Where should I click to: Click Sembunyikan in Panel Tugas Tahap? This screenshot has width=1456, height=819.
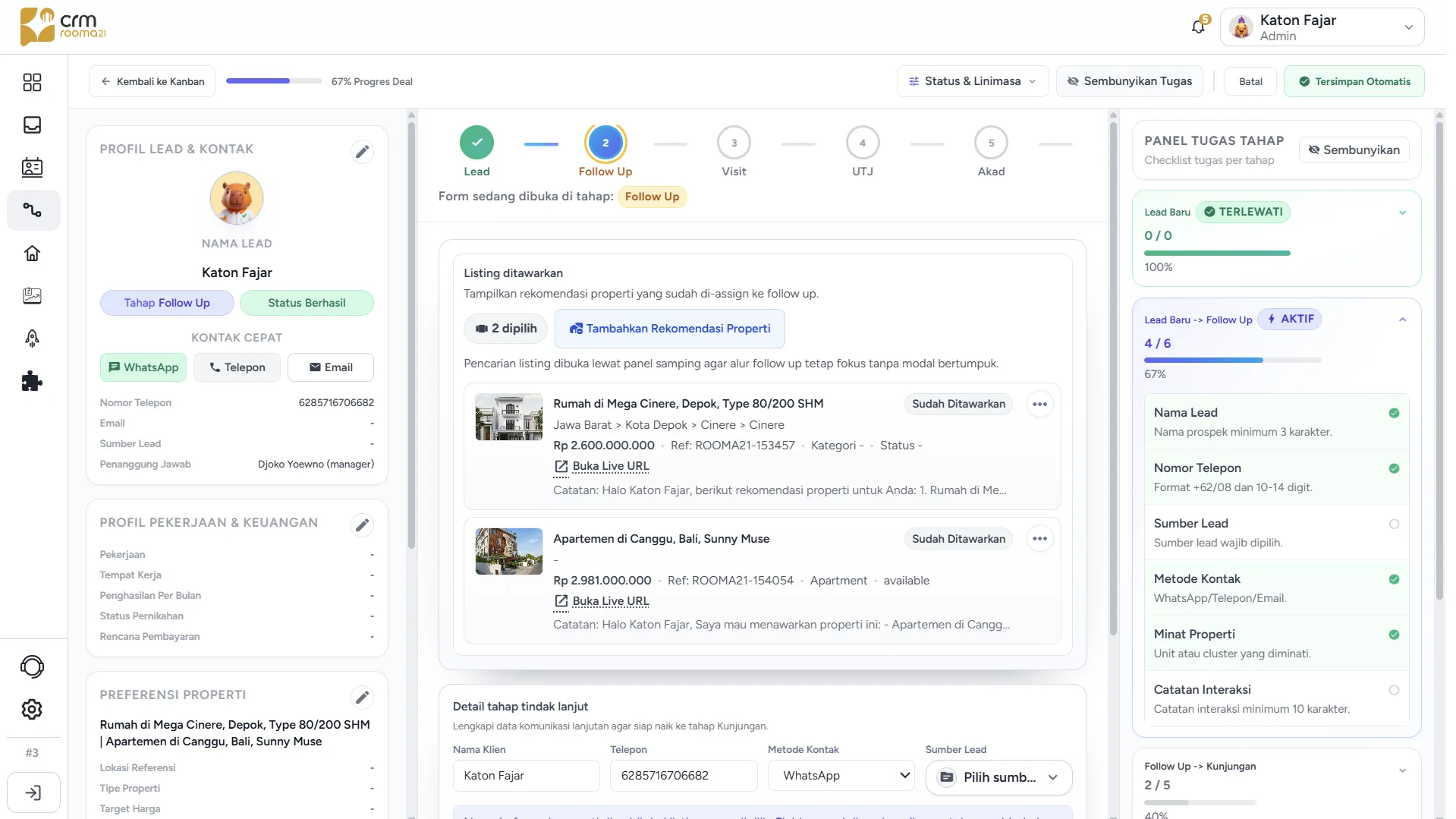coord(1354,150)
